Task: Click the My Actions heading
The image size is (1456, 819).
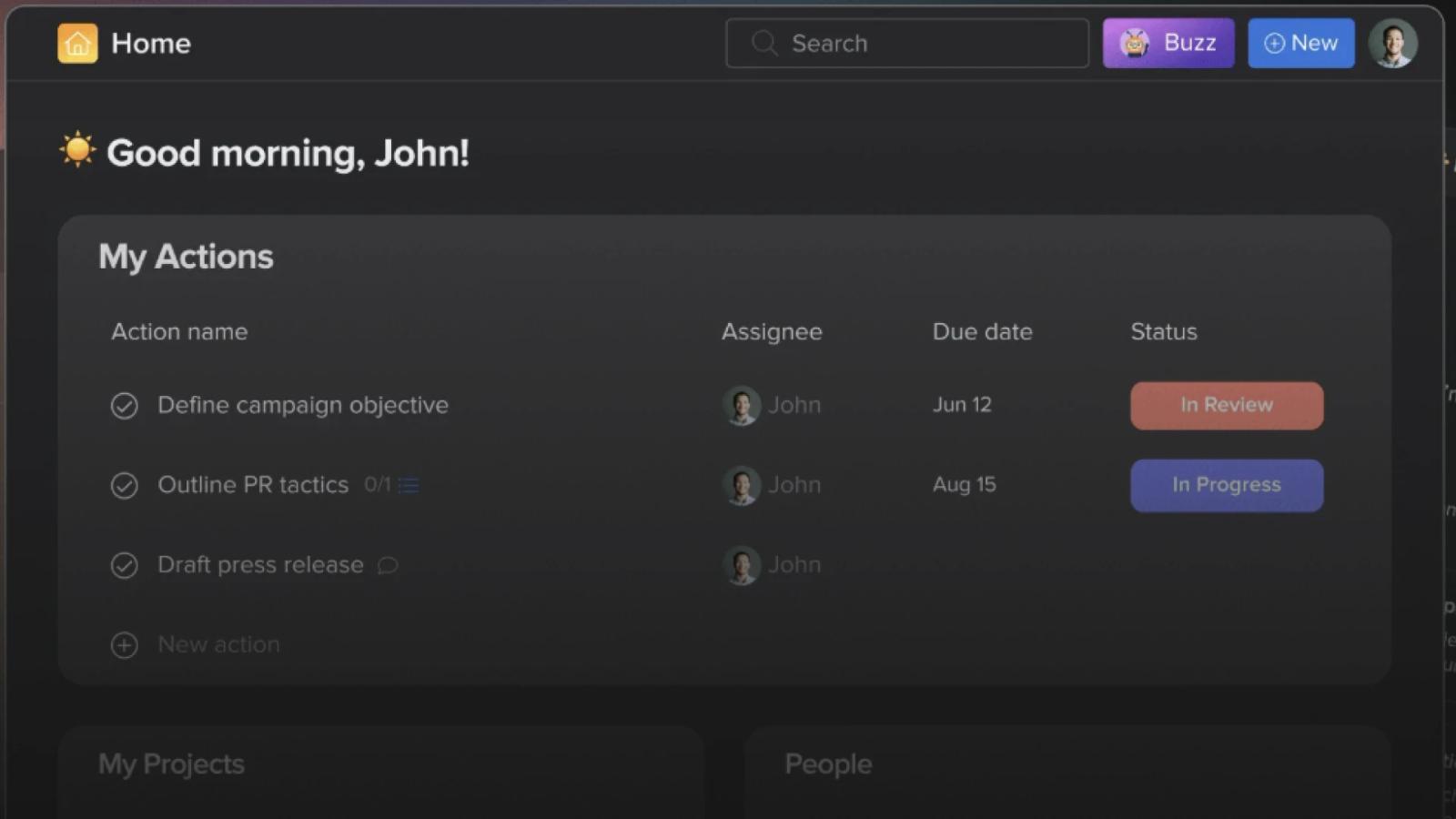Action: (x=186, y=257)
